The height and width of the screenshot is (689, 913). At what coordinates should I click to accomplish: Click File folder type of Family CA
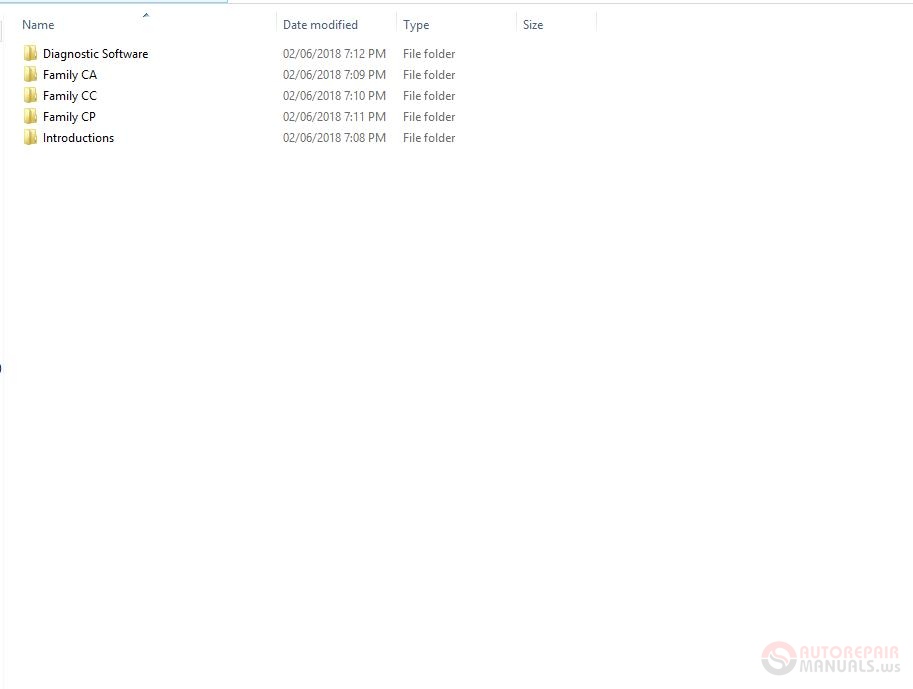(429, 75)
